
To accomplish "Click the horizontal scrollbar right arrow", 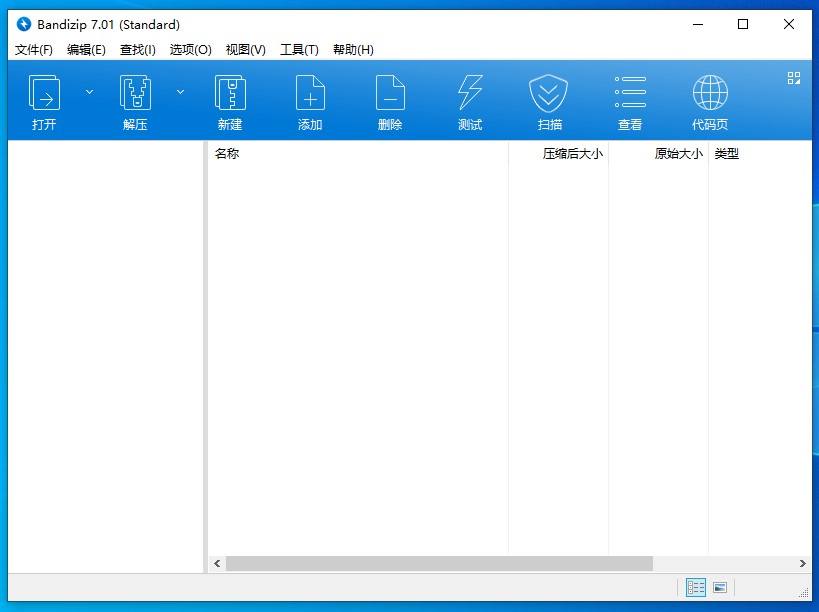I will 803,563.
